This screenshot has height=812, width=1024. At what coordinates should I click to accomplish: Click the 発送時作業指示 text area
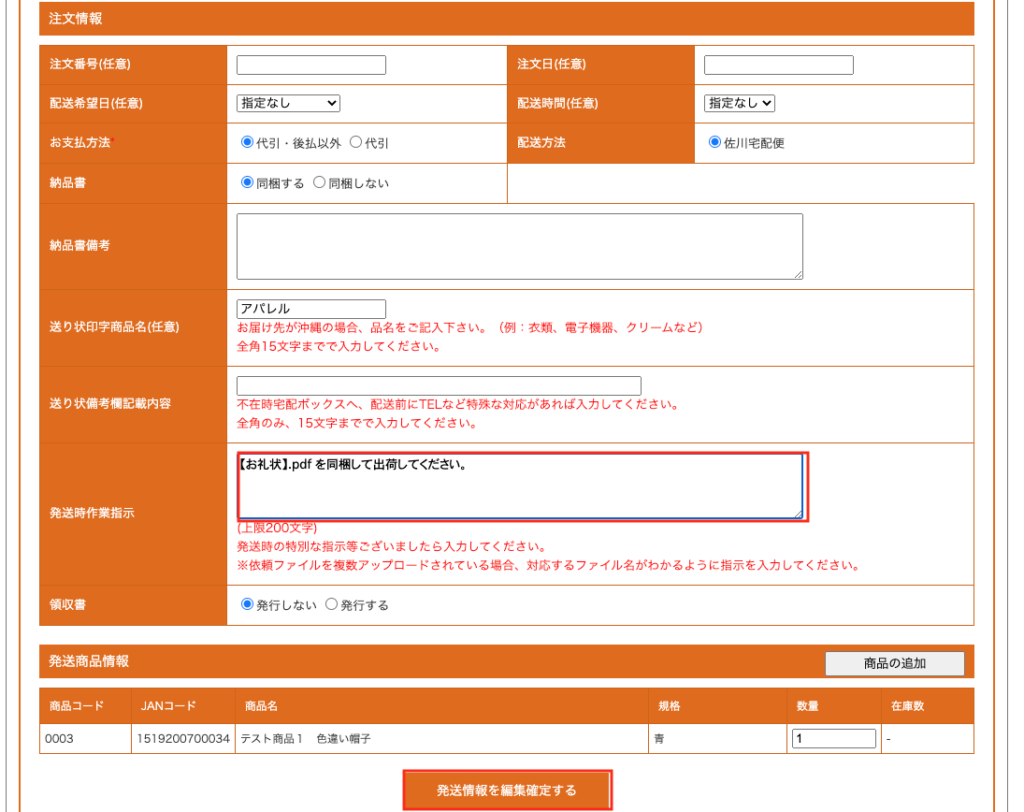point(519,486)
